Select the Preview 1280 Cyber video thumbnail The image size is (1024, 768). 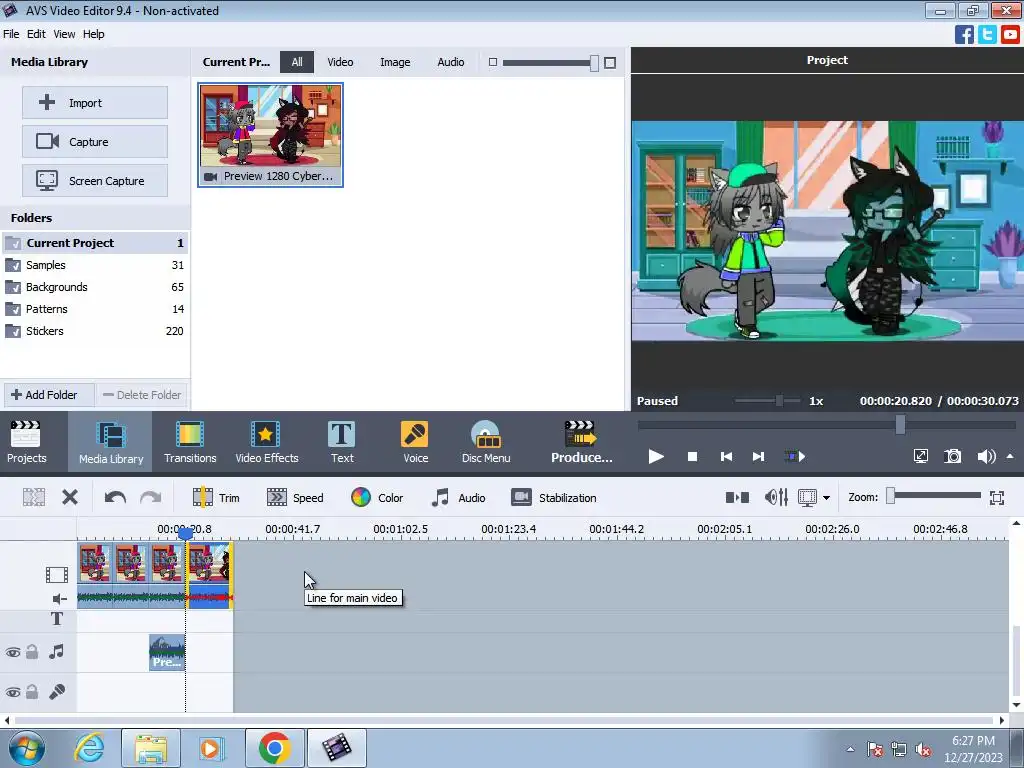coord(270,135)
